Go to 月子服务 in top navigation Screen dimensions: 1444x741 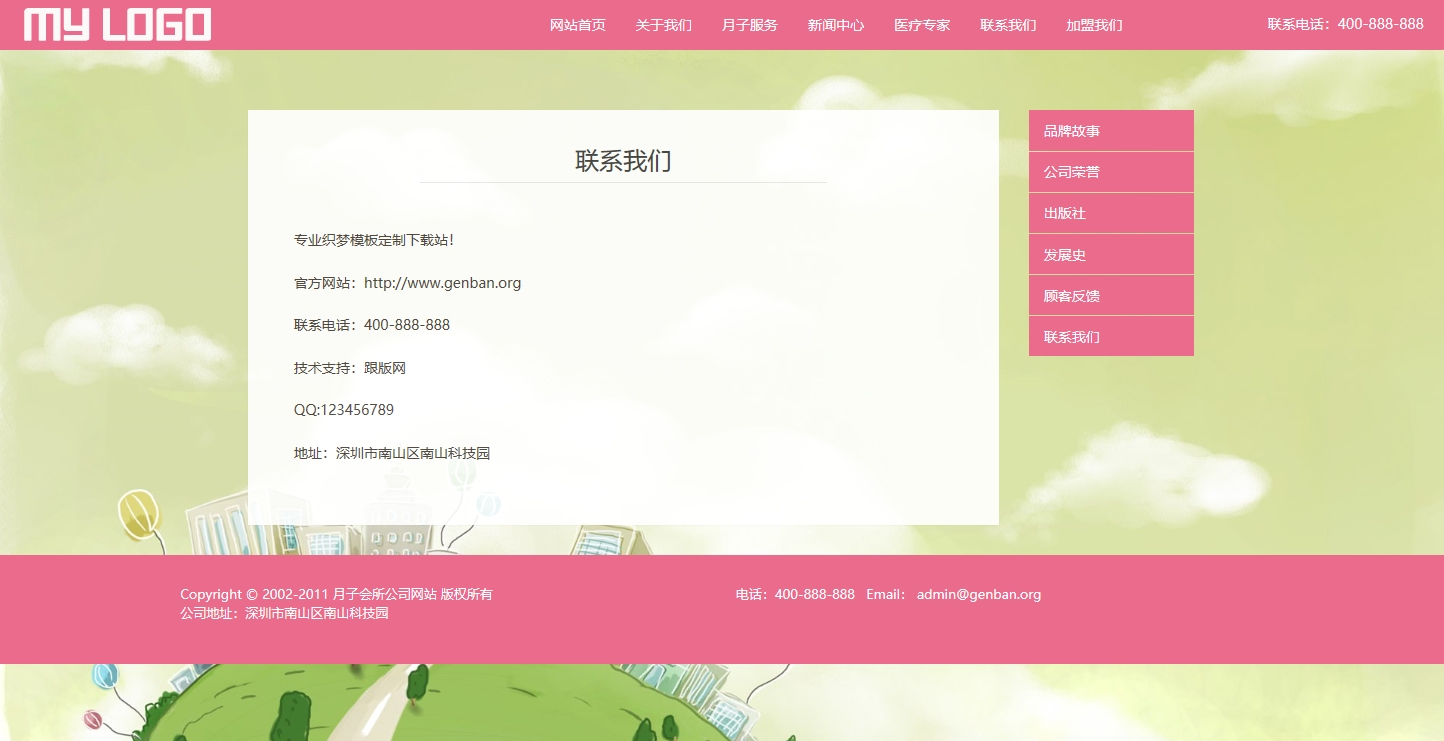coord(750,25)
